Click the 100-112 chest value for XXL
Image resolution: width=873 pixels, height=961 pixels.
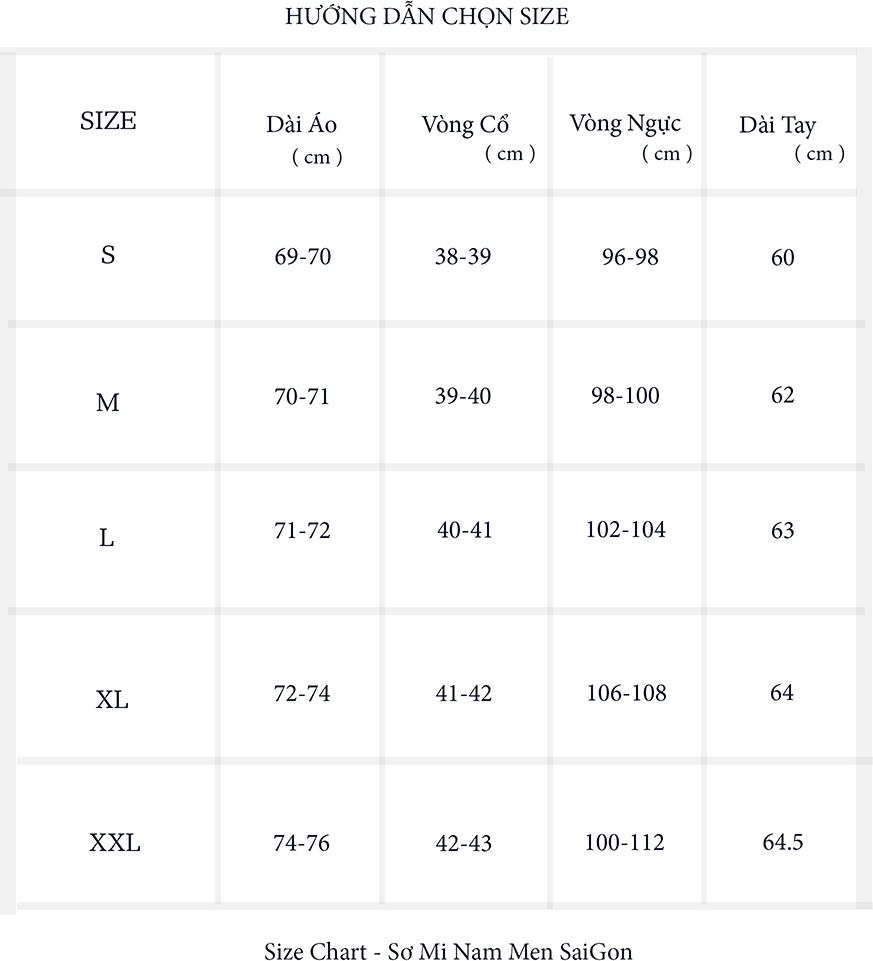point(625,842)
